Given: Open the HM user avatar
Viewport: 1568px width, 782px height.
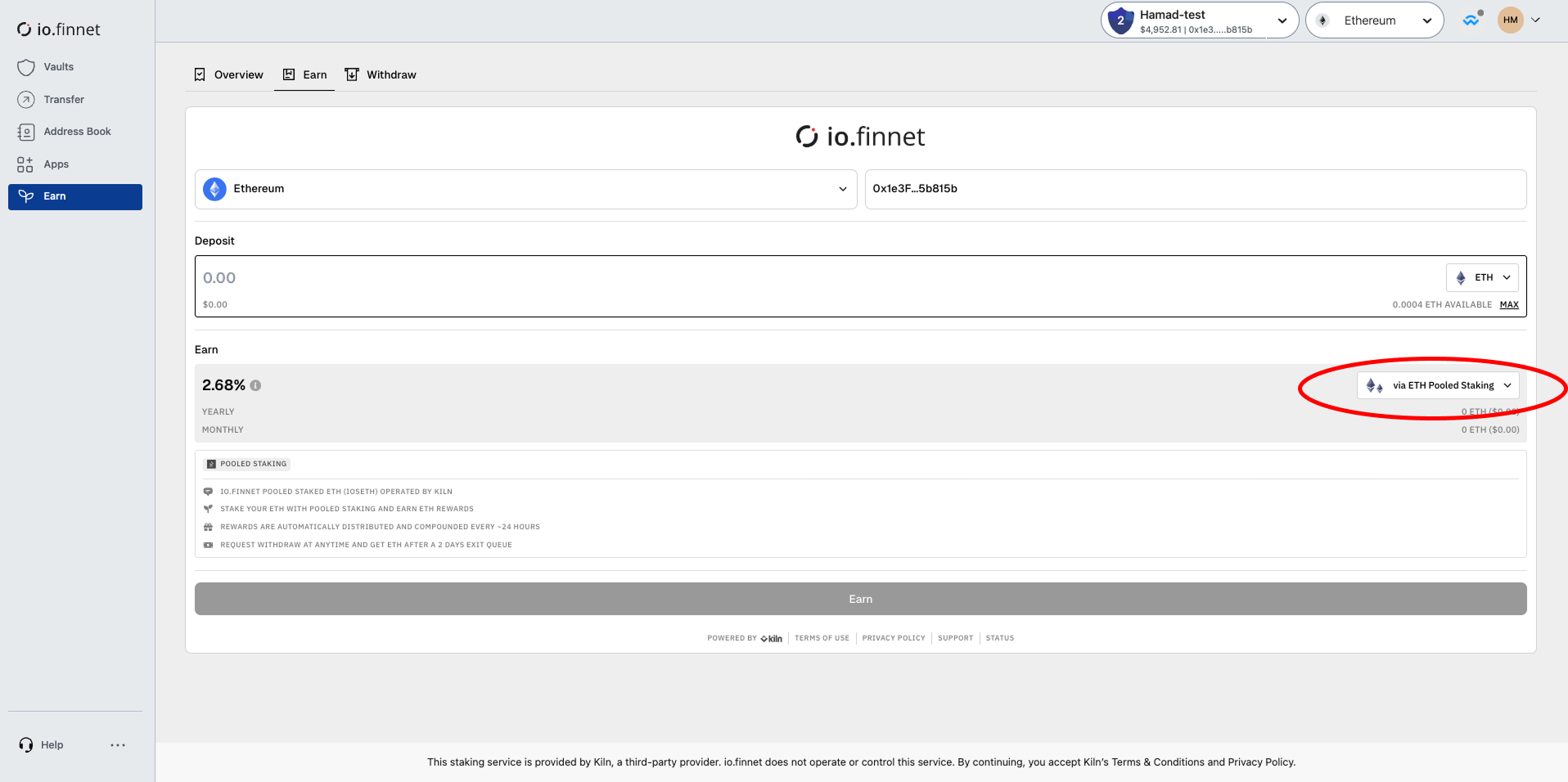Looking at the screenshot, I should point(1511,20).
